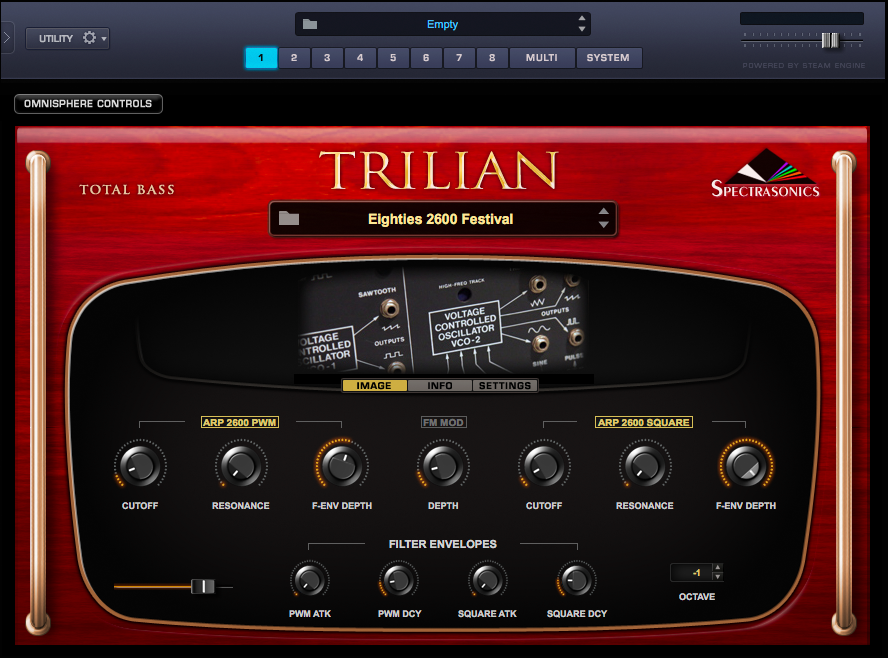Screen dimensions: 888x658
Task: Click the ARP 2600 Square Cutoff knob
Action: pos(544,465)
